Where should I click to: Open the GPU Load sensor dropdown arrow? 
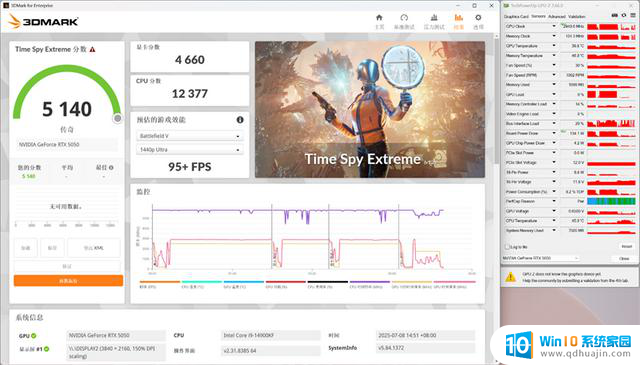tap(554, 94)
